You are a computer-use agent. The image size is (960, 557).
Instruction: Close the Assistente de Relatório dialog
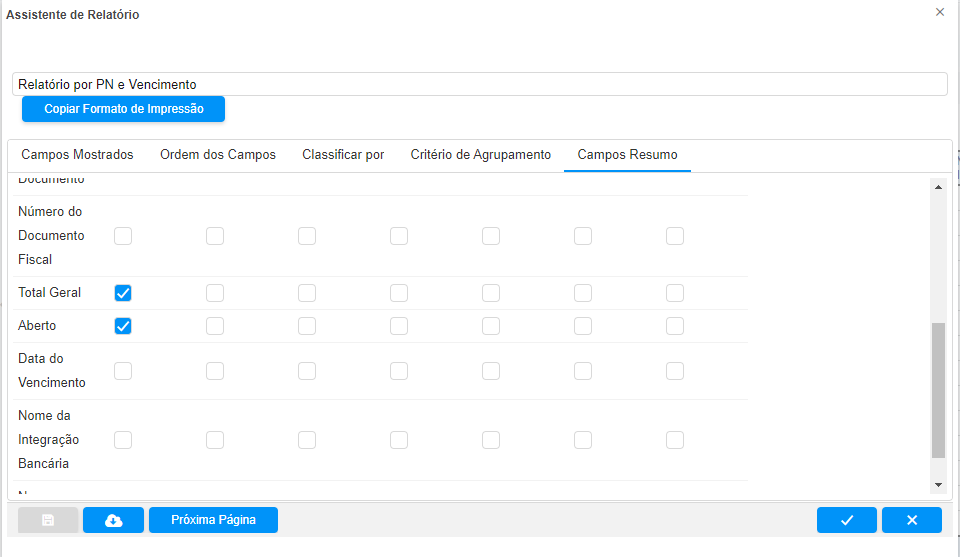pyautogui.click(x=939, y=12)
